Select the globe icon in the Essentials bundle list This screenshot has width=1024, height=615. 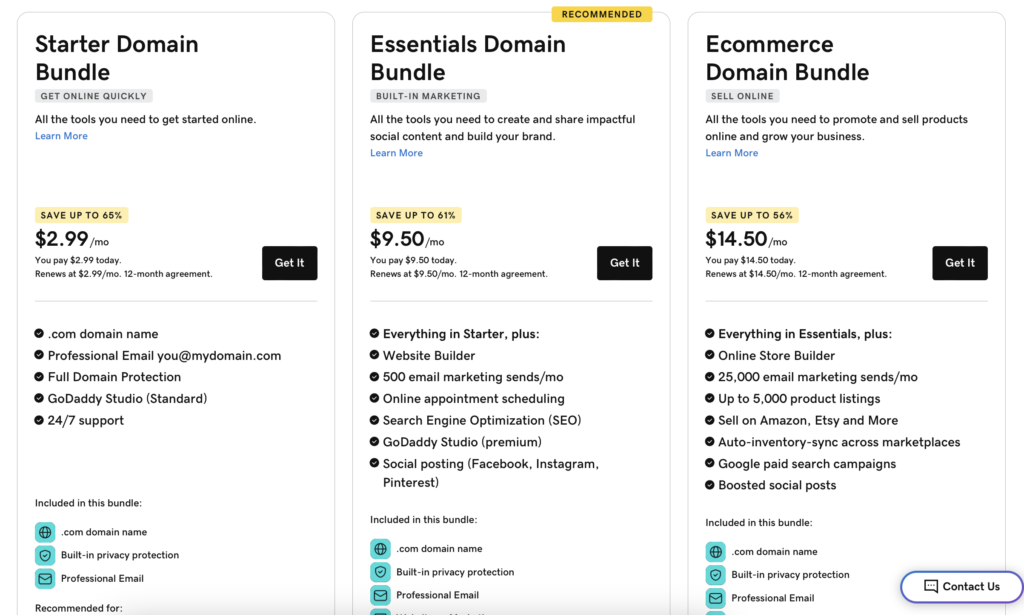point(381,549)
